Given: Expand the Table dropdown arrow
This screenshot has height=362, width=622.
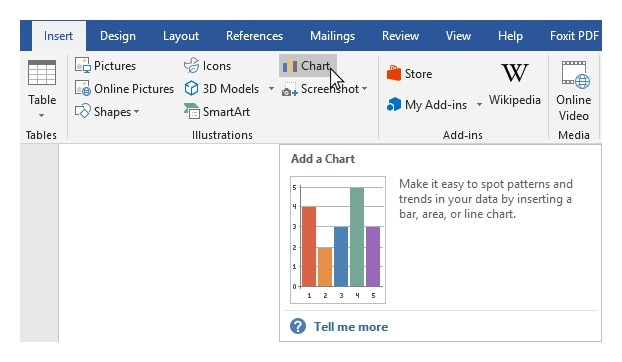Looking at the screenshot, I should [41, 115].
